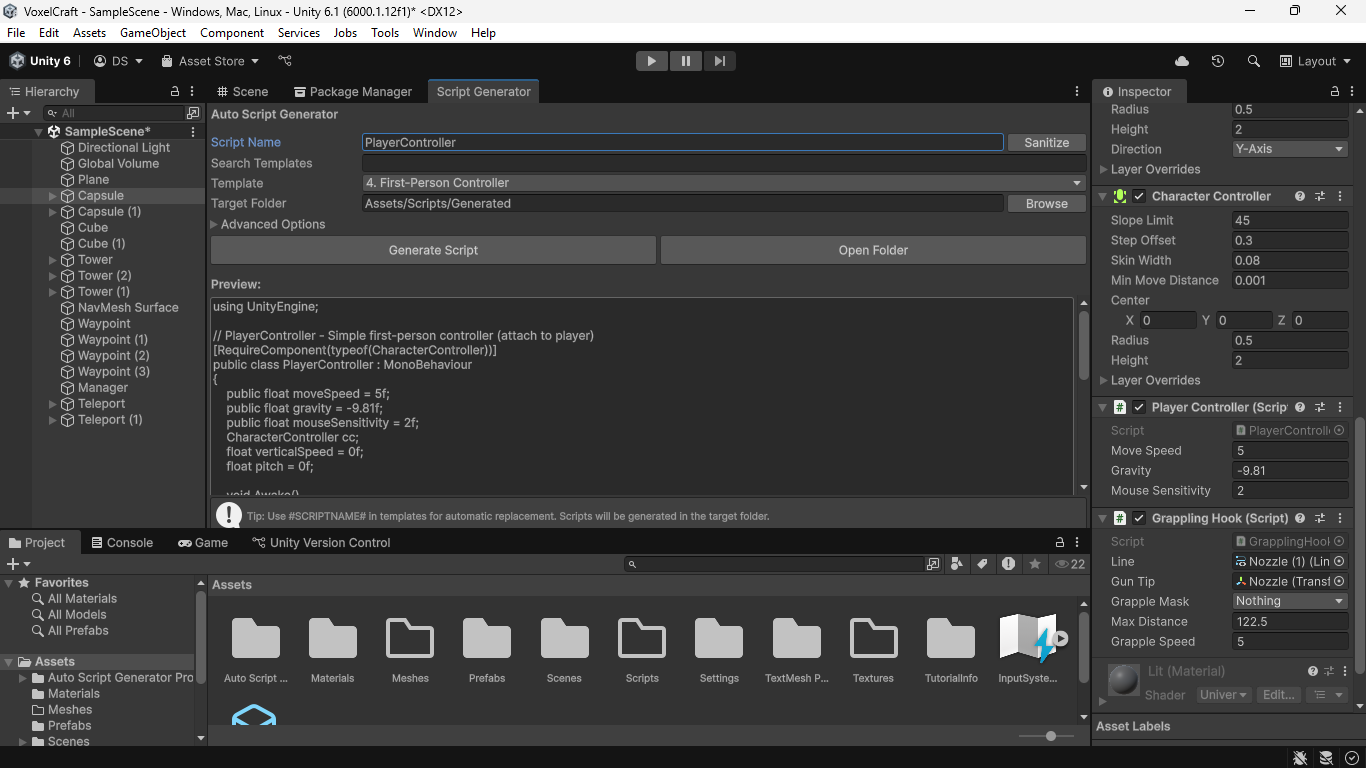This screenshot has height=768, width=1366.
Task: Open Unity Cloud services from the toolbar
Action: [x=1181, y=61]
